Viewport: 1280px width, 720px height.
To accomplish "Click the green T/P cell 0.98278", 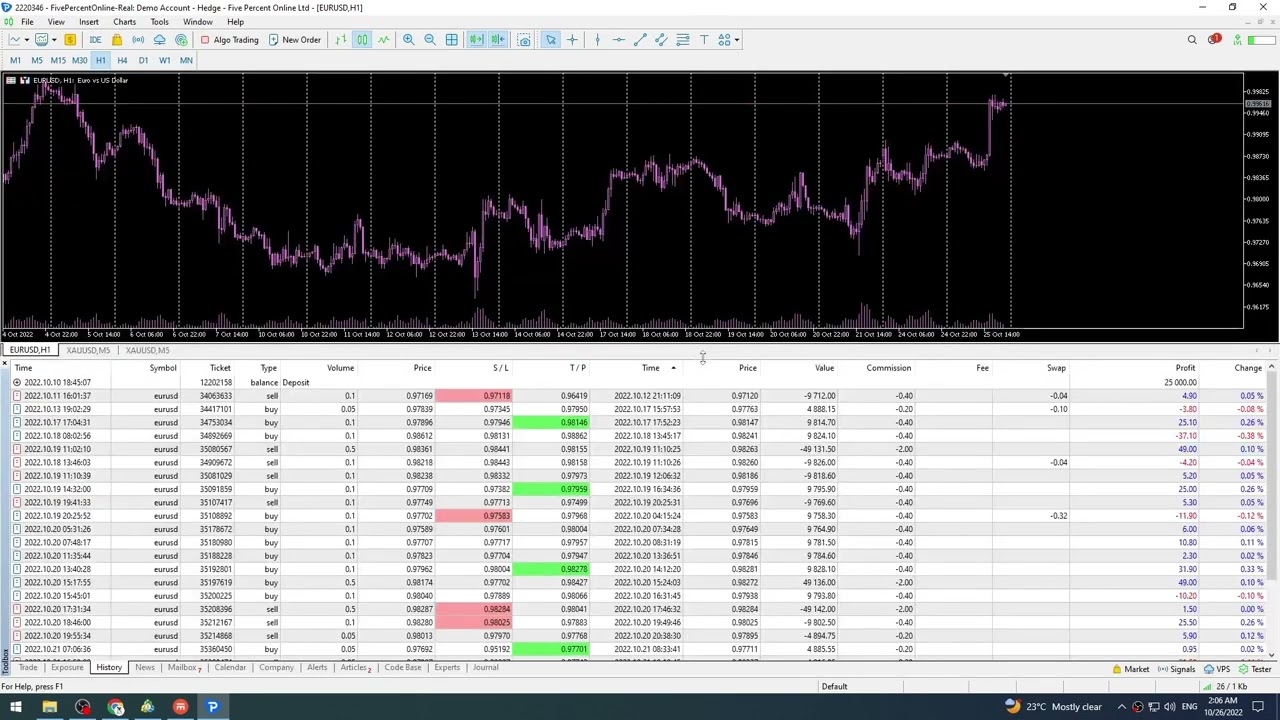I will [550, 569].
